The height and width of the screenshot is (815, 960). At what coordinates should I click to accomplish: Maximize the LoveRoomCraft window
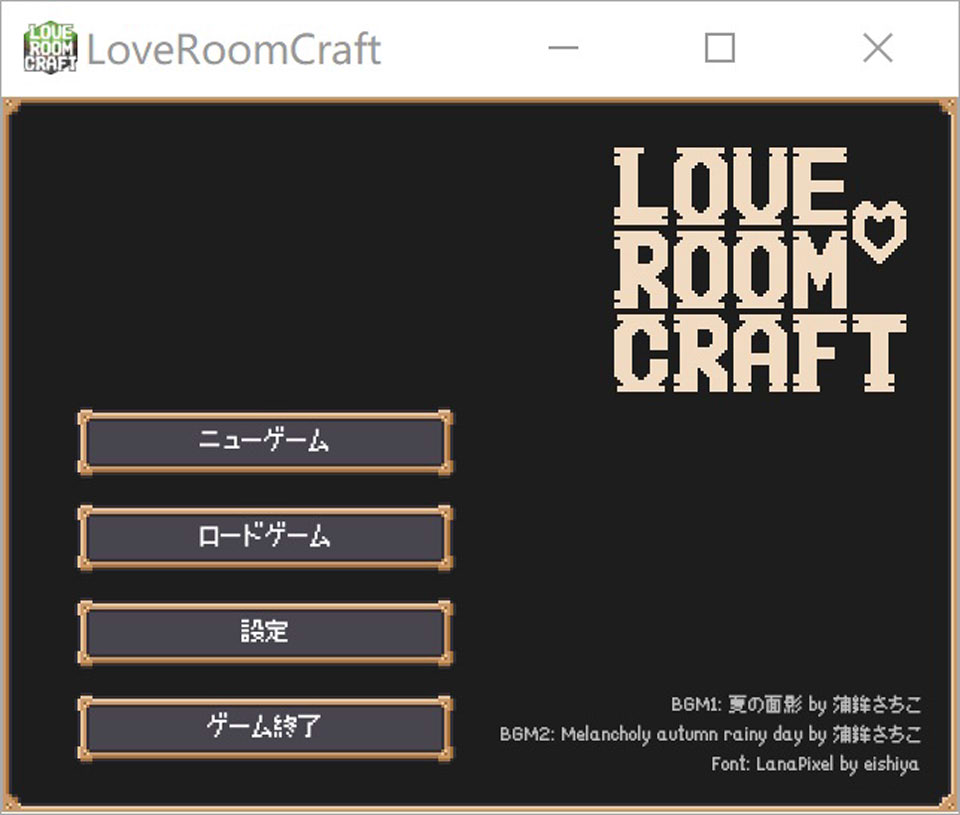point(720,48)
